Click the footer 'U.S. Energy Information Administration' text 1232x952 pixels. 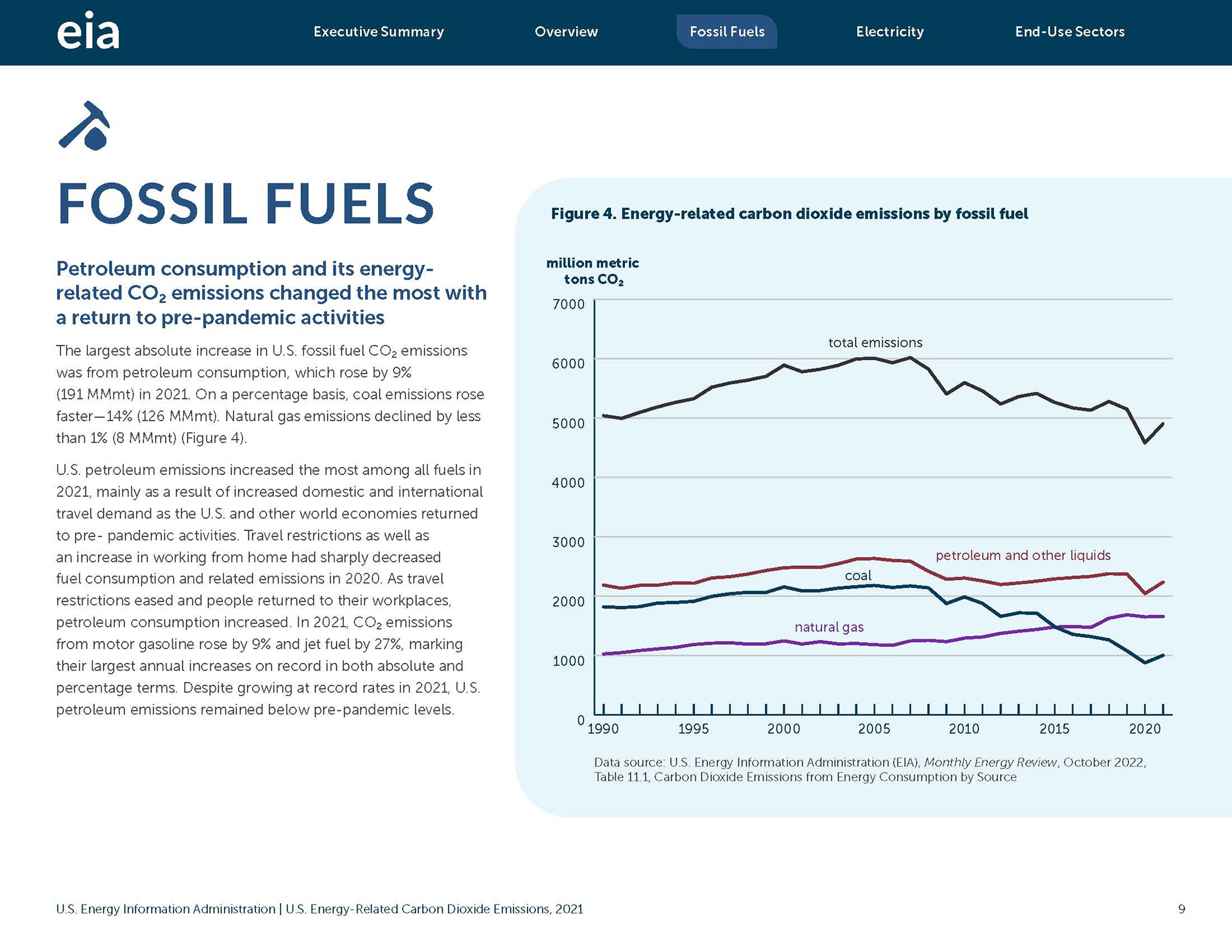[166, 909]
